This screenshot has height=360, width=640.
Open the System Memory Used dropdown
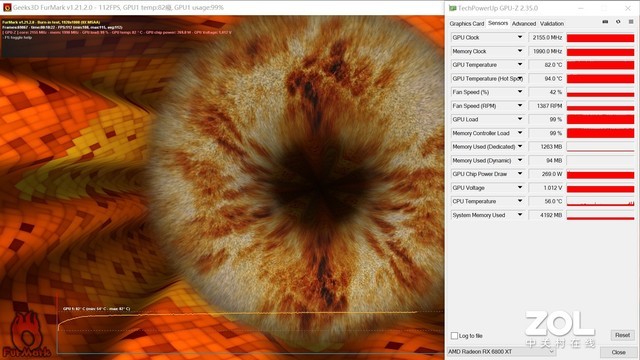point(520,215)
